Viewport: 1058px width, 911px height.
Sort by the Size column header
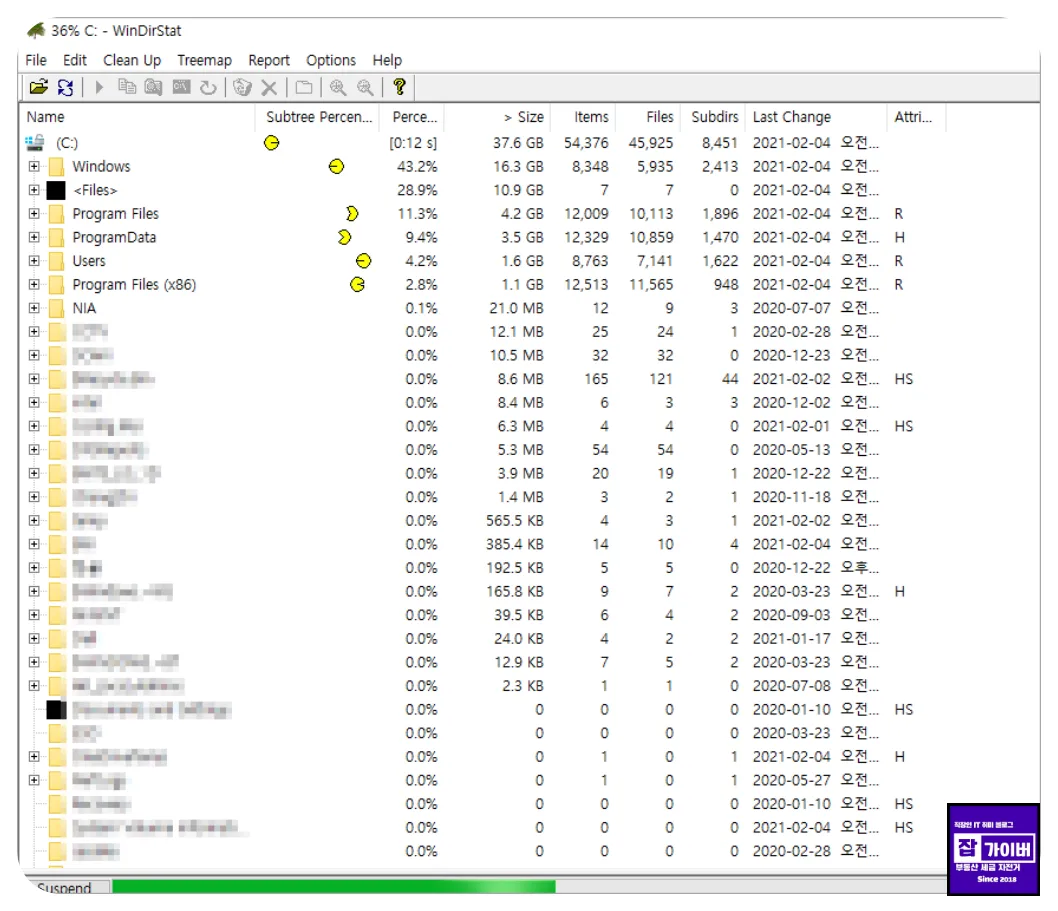click(x=497, y=117)
